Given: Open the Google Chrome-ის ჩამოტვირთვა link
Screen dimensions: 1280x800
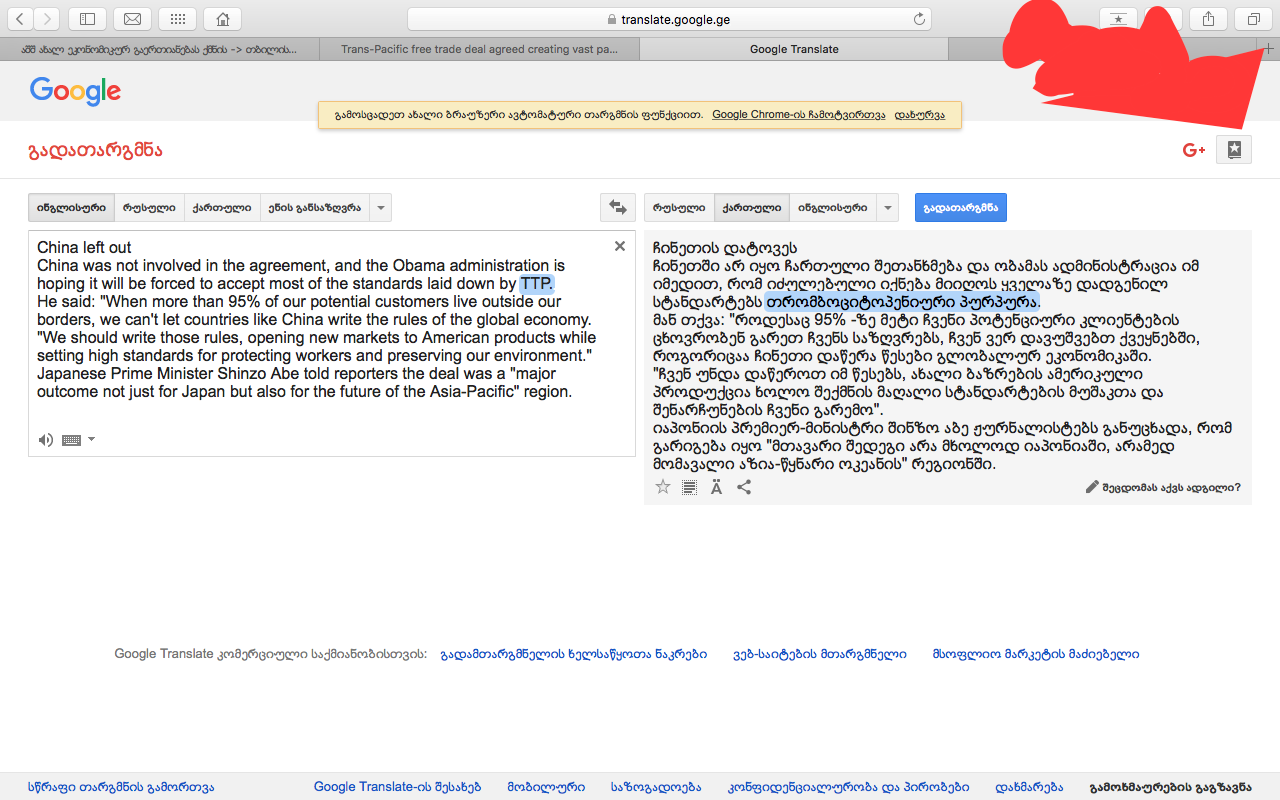Looking at the screenshot, I should [x=798, y=115].
